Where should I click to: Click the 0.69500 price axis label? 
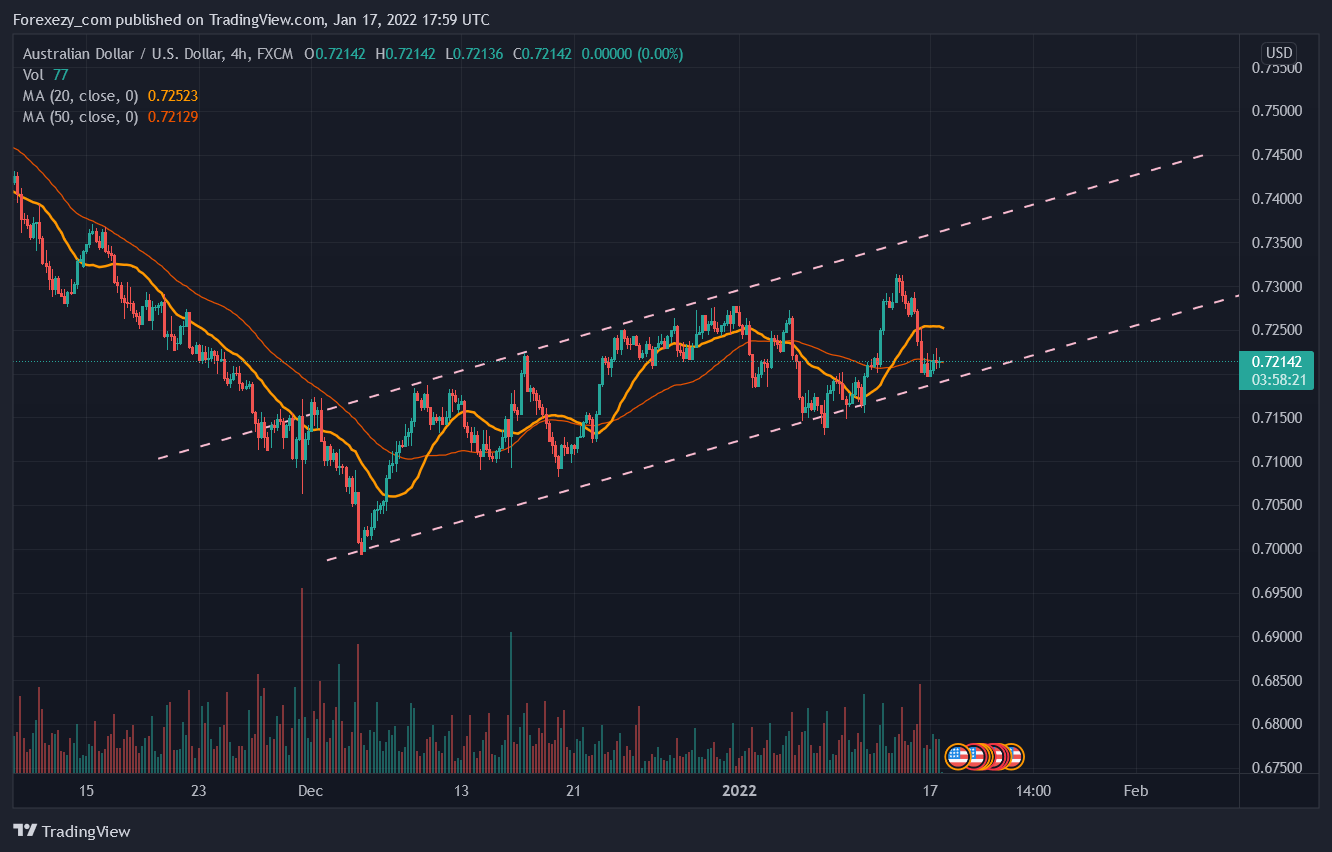point(1276,593)
